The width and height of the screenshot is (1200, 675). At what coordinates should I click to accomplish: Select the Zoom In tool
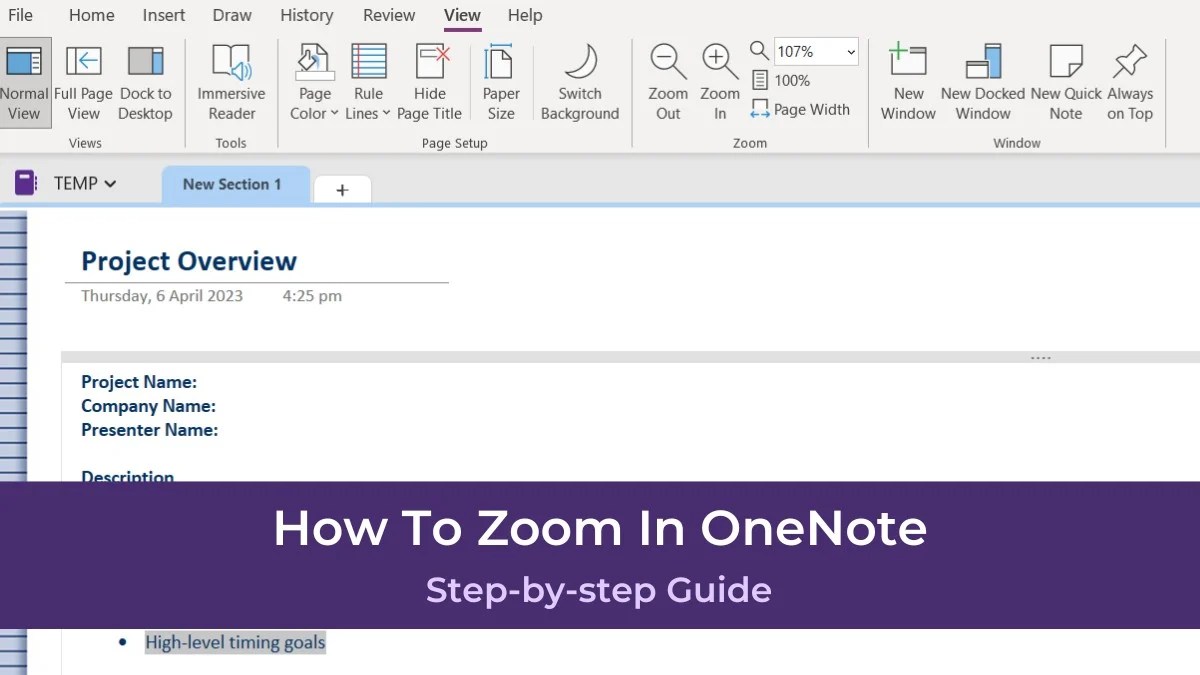719,80
